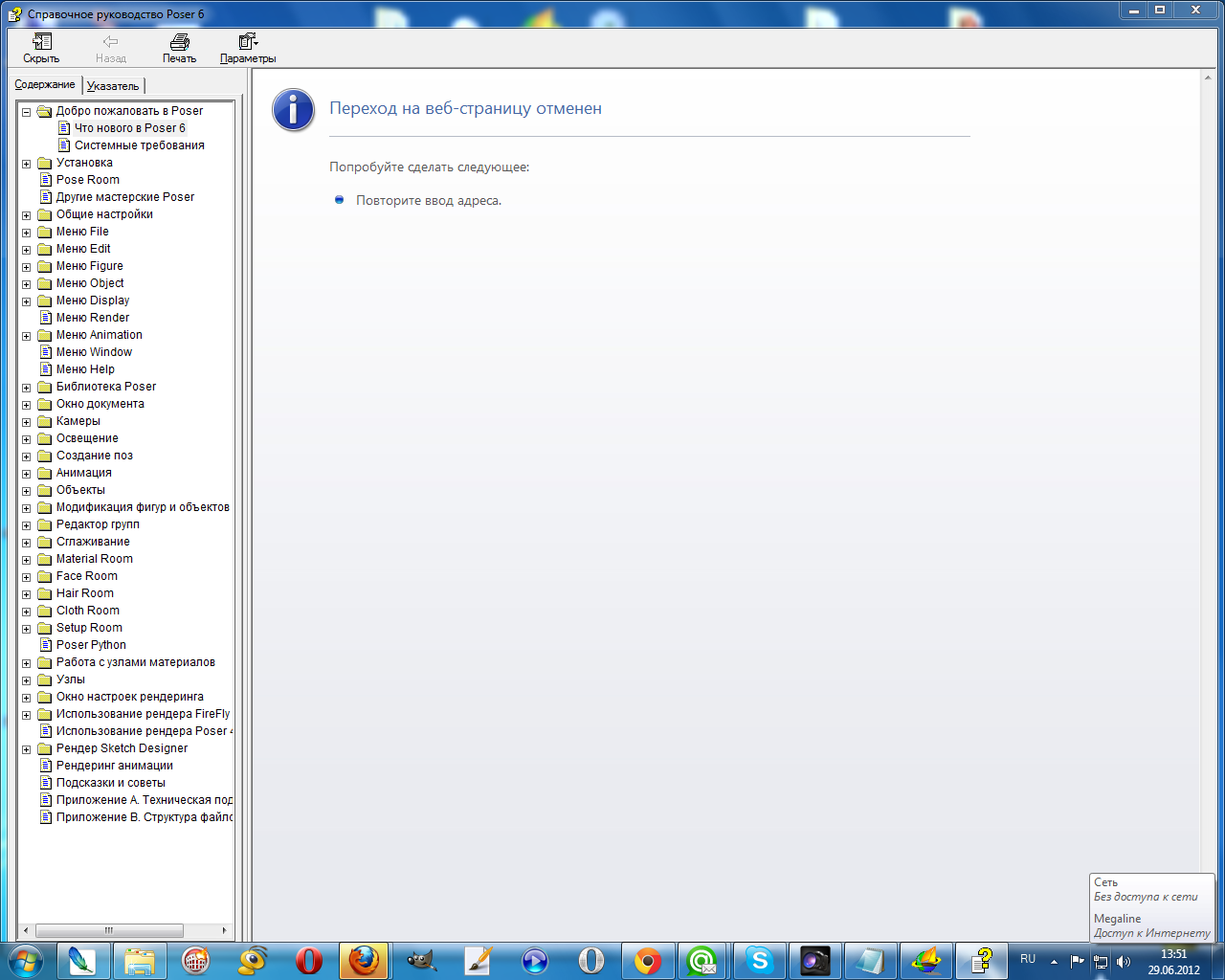Click the folder icon beside Библиотека Poser
This screenshot has height=980, width=1225.
click(x=44, y=387)
